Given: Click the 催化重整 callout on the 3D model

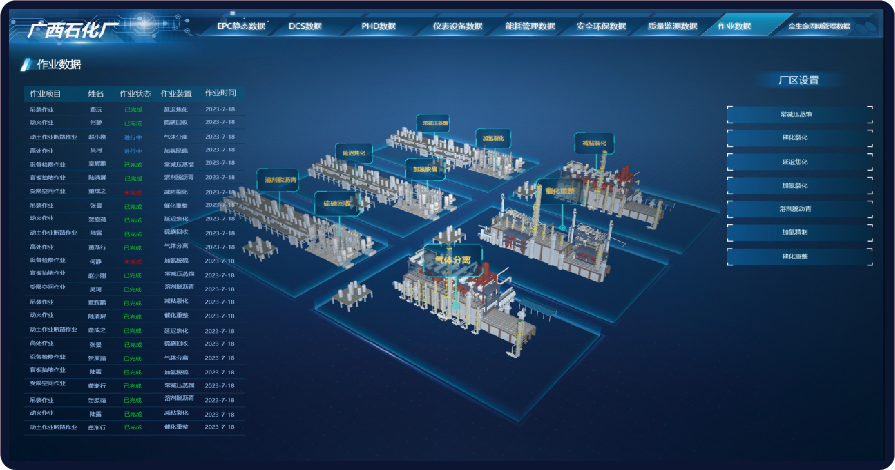Looking at the screenshot, I should click(559, 189).
